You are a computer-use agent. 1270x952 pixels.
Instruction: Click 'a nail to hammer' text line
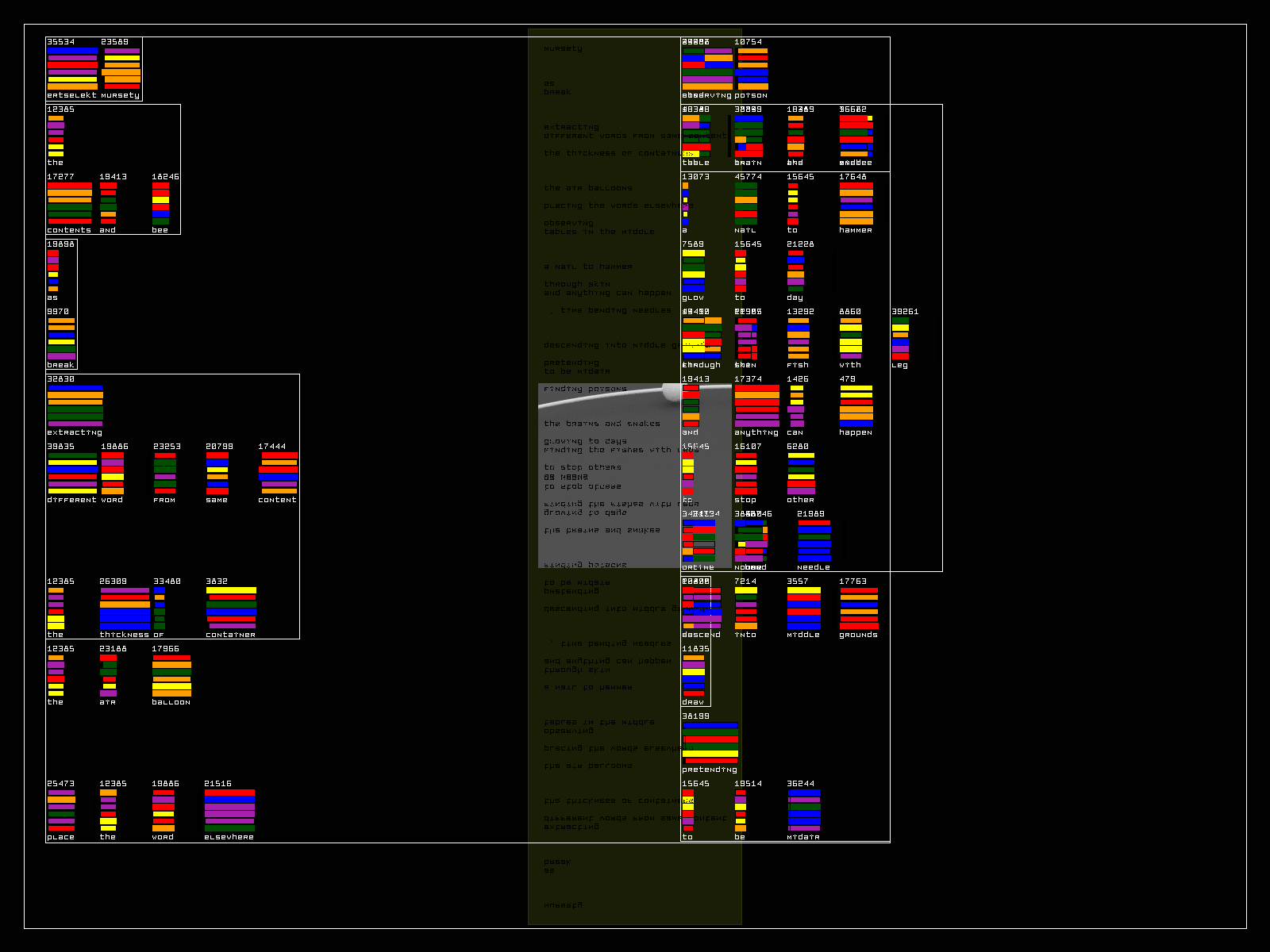pyautogui.click(x=588, y=267)
